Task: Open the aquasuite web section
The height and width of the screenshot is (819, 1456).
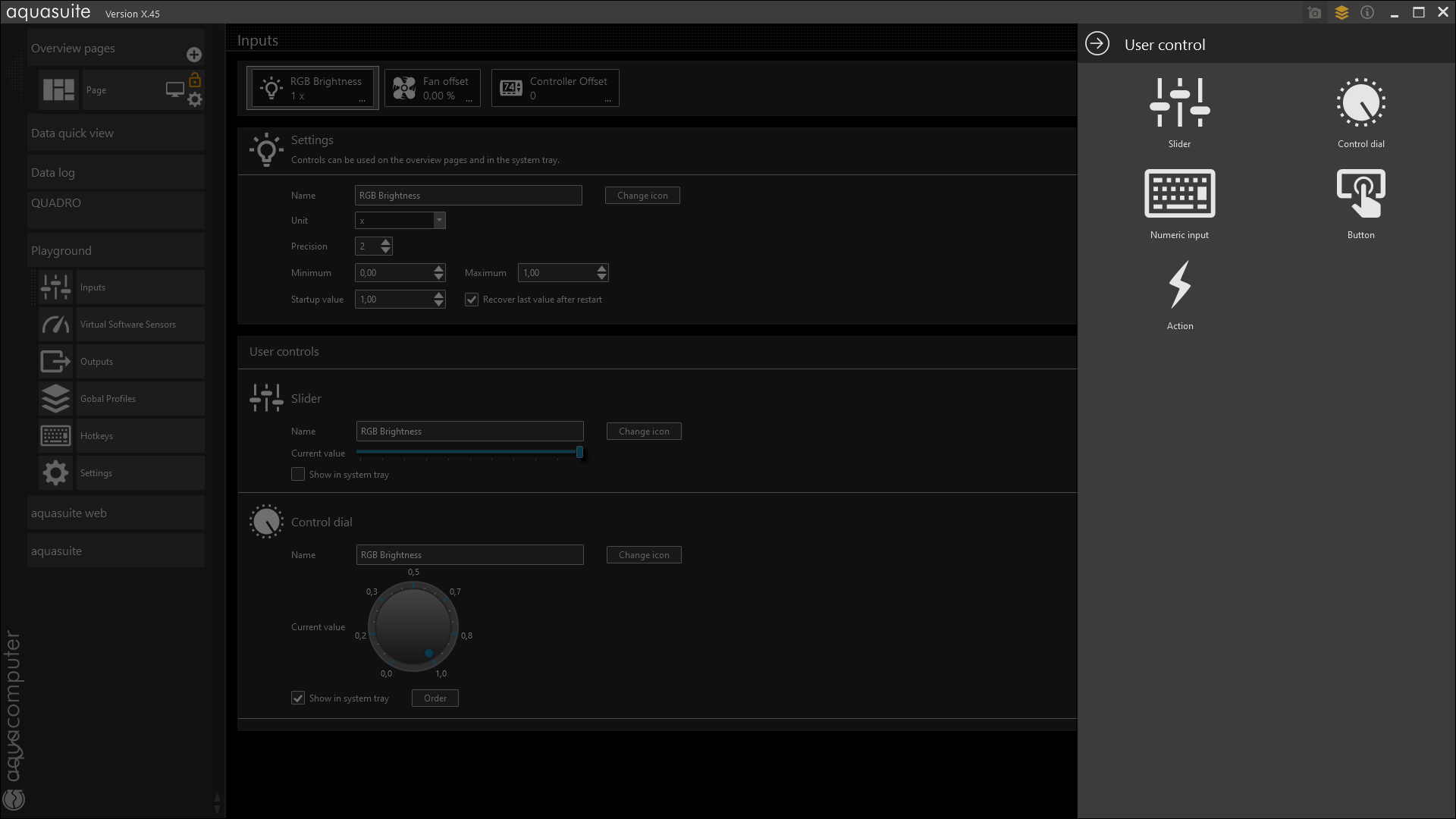Action: [116, 513]
